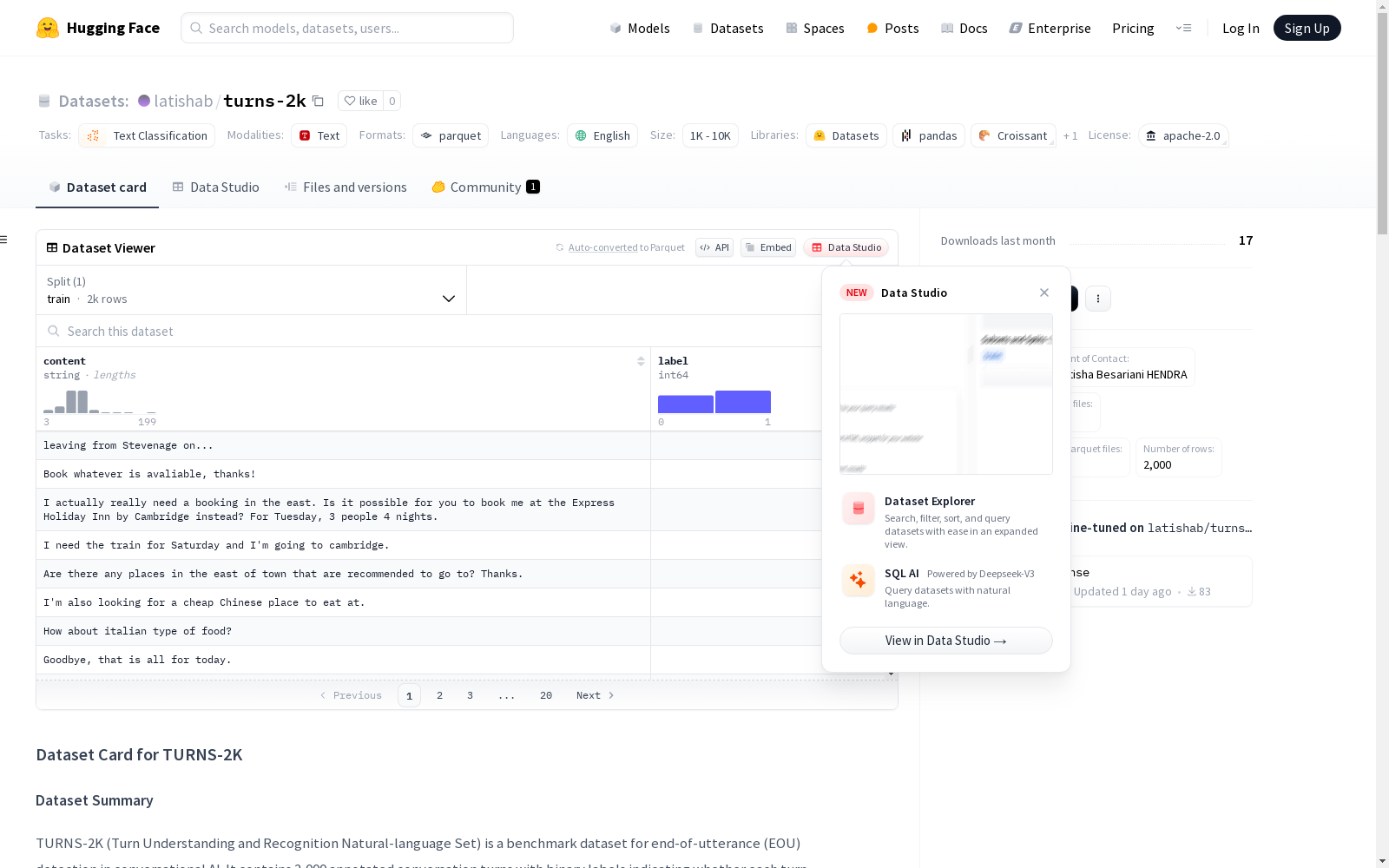The width and height of the screenshot is (1389, 868).
Task: Select current page 1 in pagination
Action: click(x=409, y=695)
